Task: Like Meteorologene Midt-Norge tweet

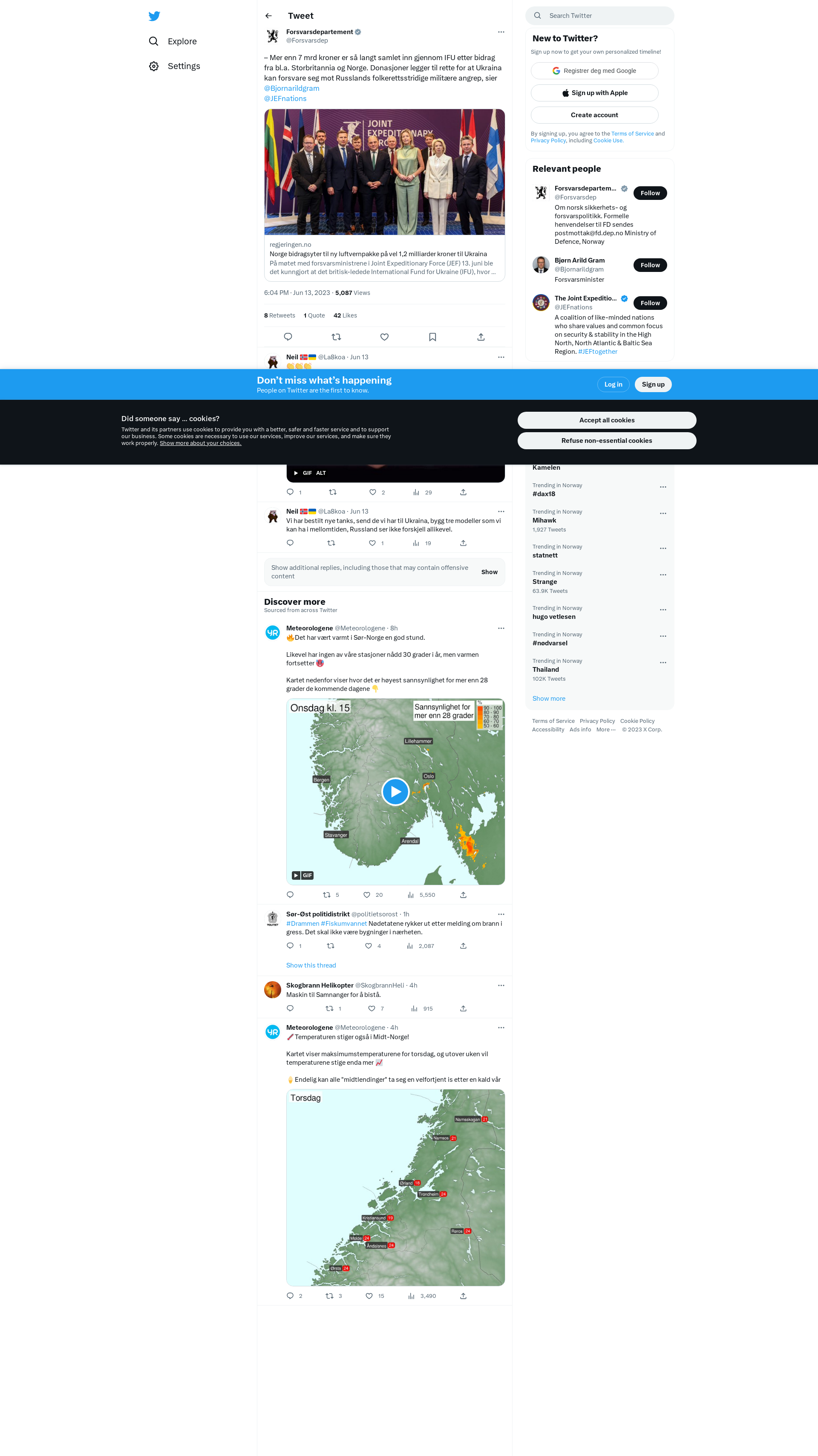Action: [369, 1296]
